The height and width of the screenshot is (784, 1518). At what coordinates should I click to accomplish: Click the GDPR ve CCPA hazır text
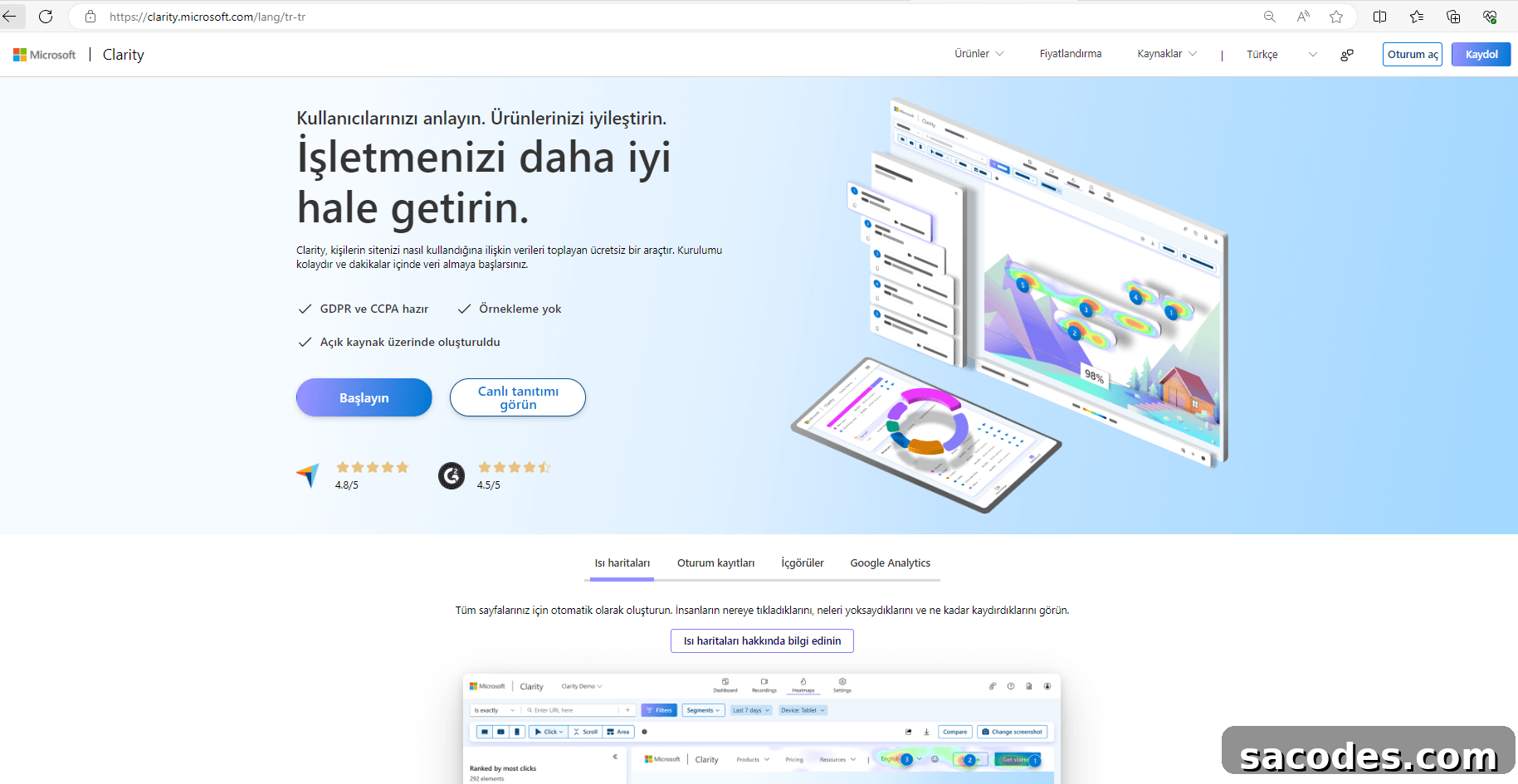pos(374,309)
